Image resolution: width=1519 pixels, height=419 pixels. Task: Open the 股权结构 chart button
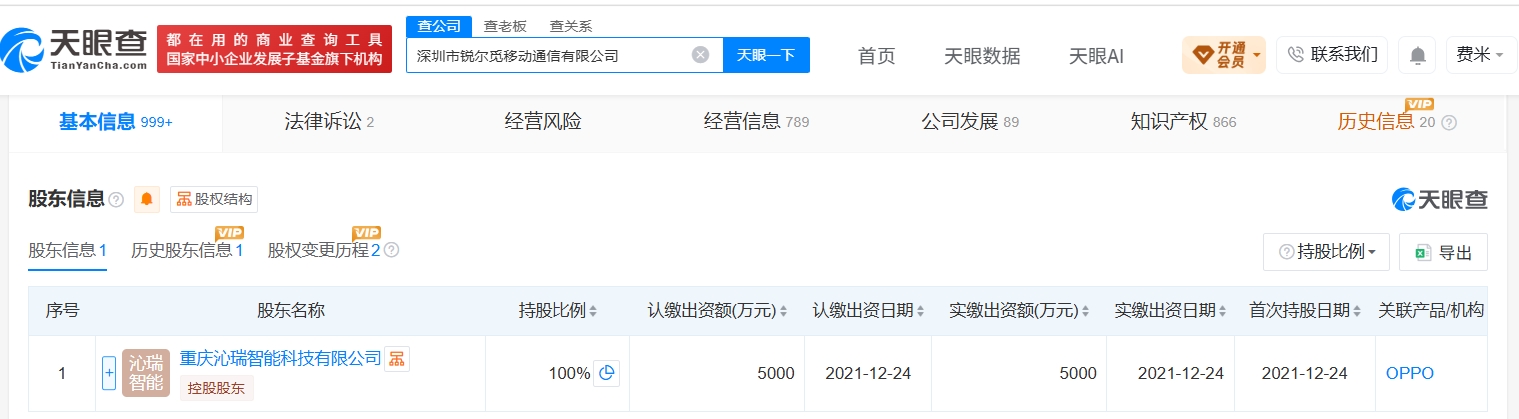[x=214, y=199]
